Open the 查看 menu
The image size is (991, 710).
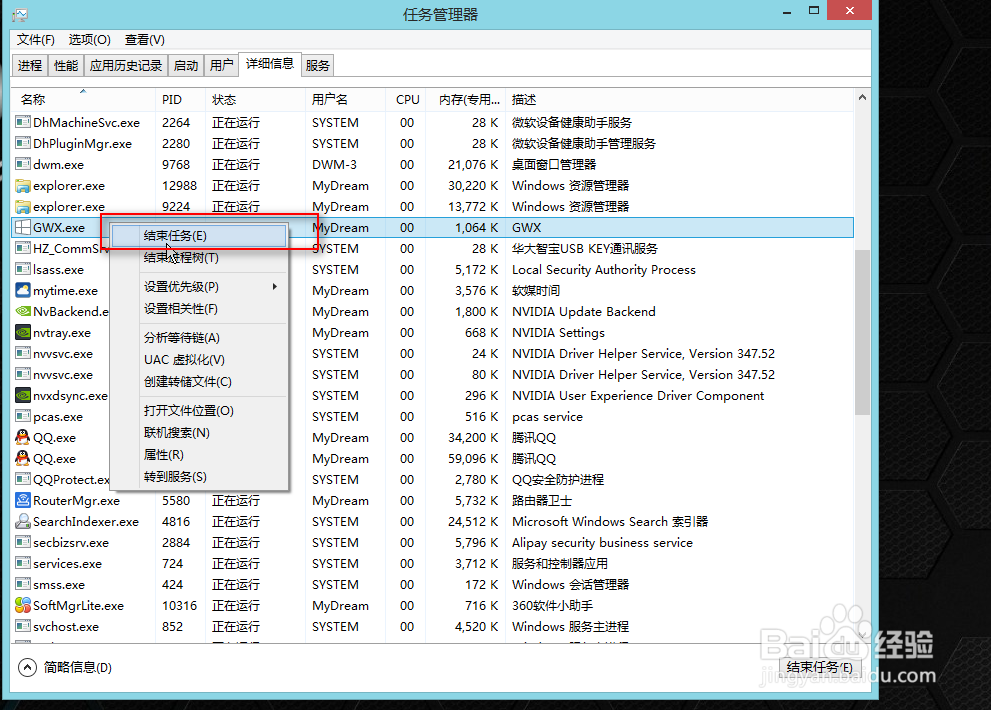click(x=143, y=39)
